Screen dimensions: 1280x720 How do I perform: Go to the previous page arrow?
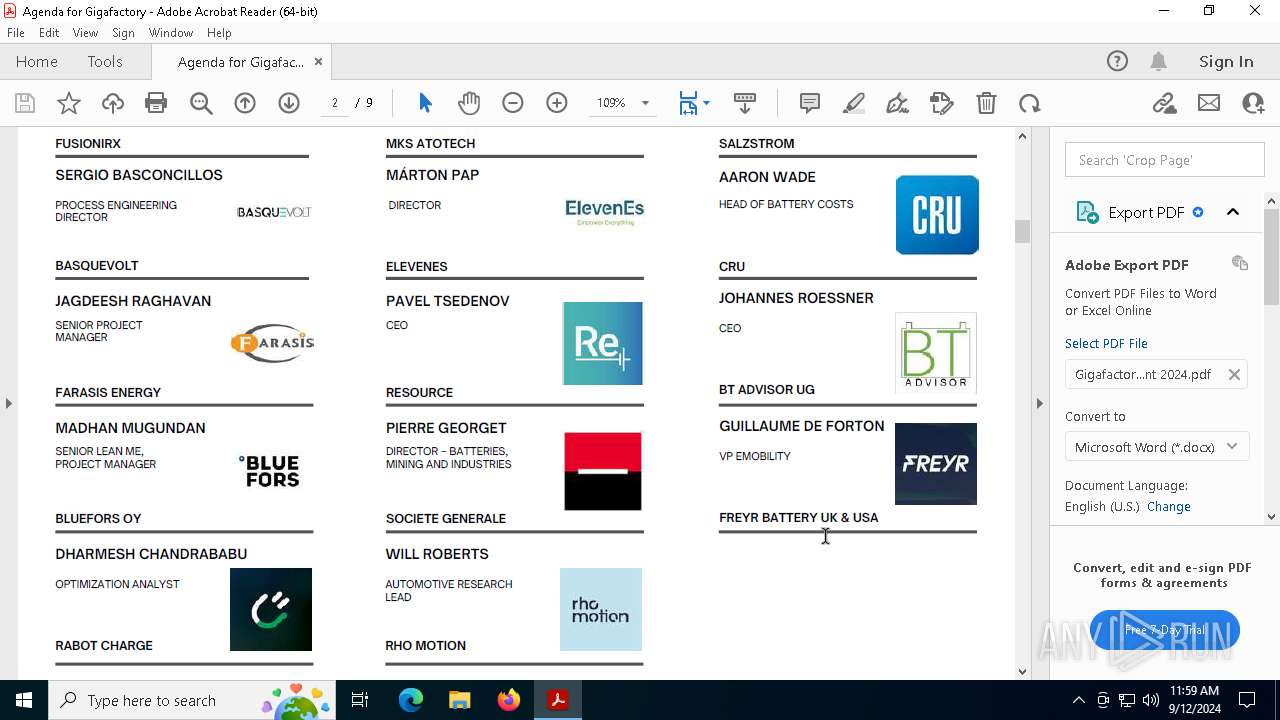click(245, 103)
